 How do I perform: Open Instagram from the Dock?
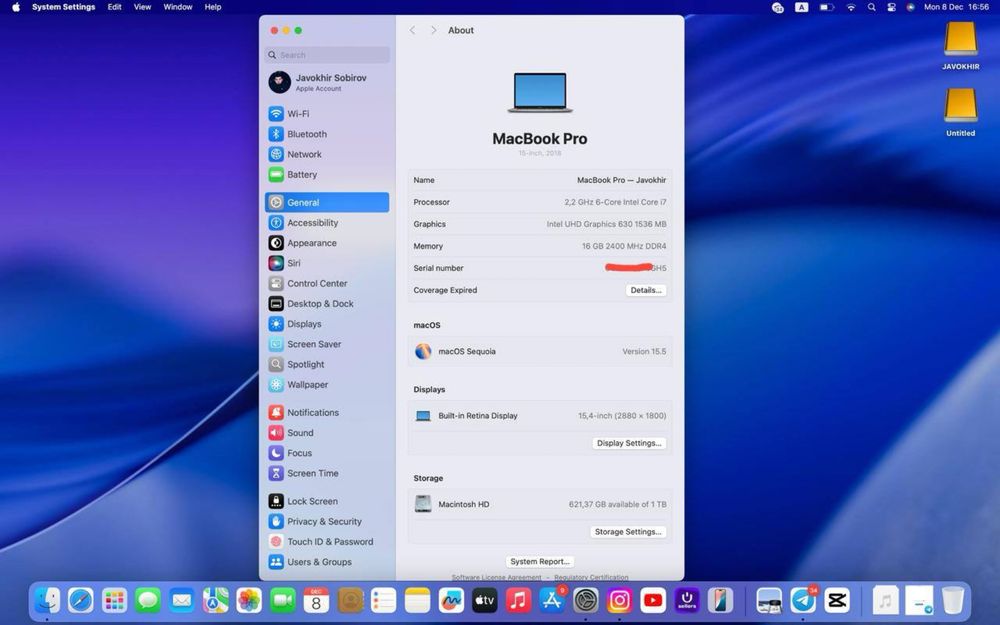click(x=619, y=600)
